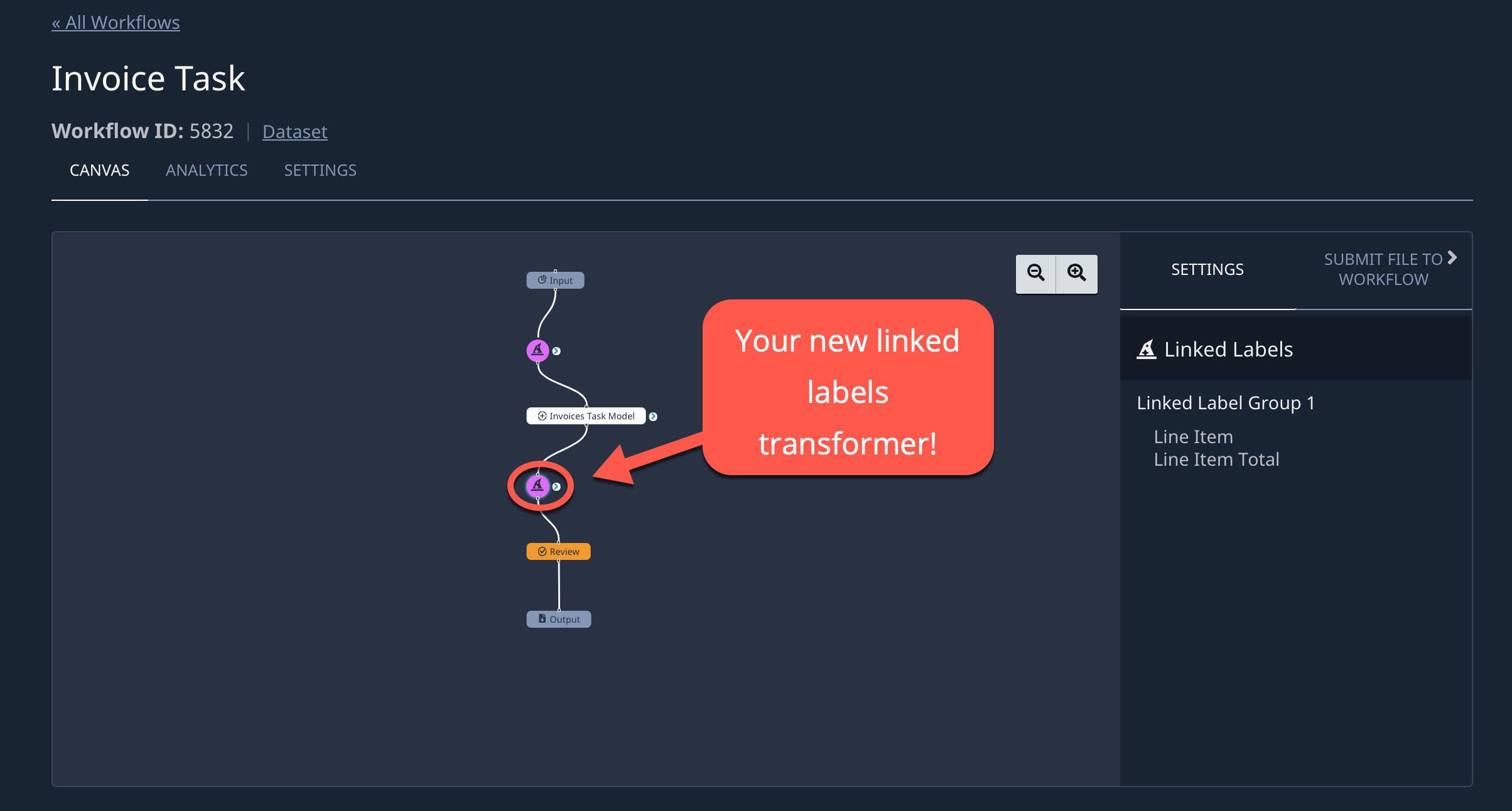Expand arrow beside upper linked labels node

(556, 351)
